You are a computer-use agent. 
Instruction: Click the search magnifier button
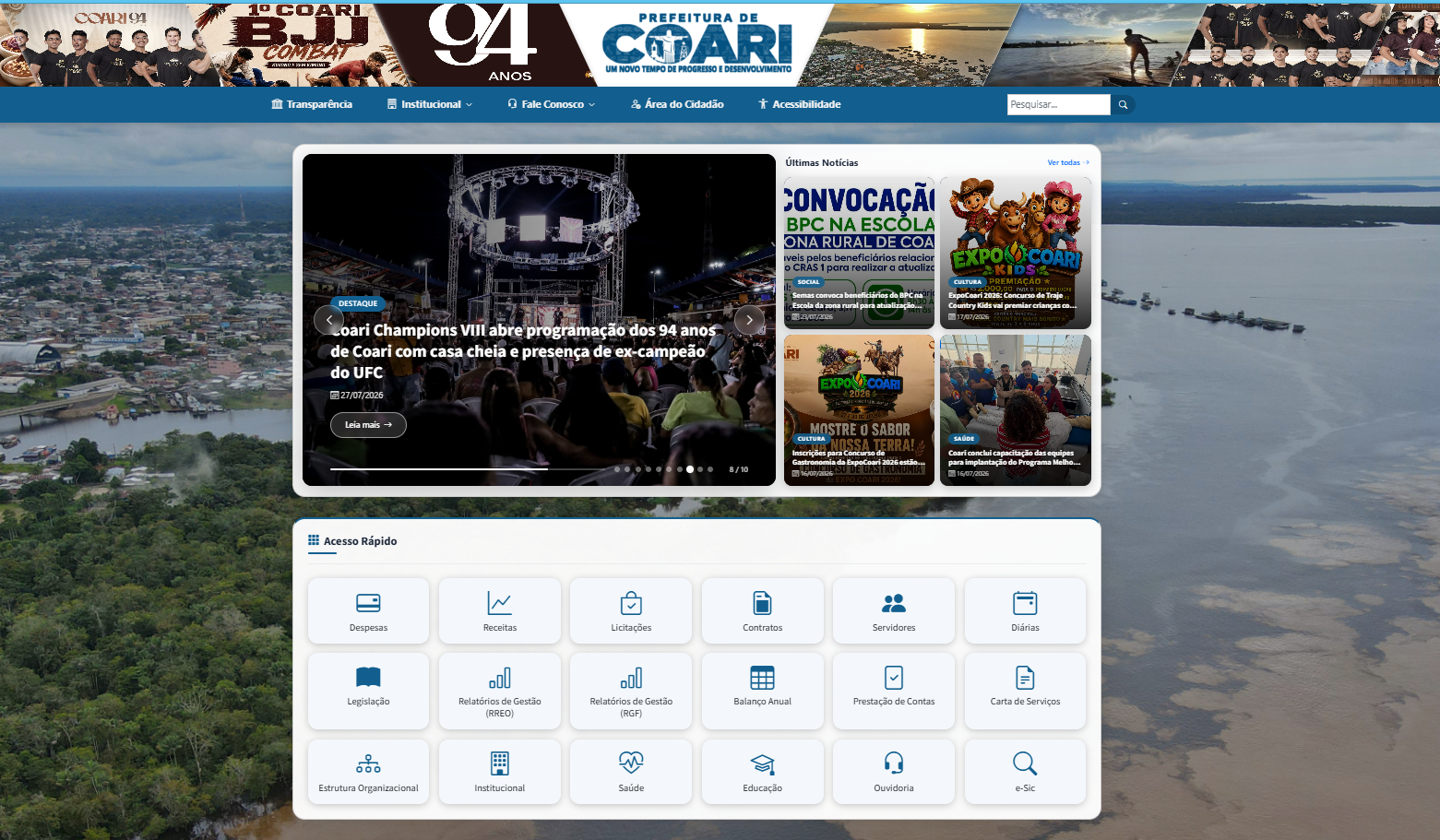(x=1123, y=105)
